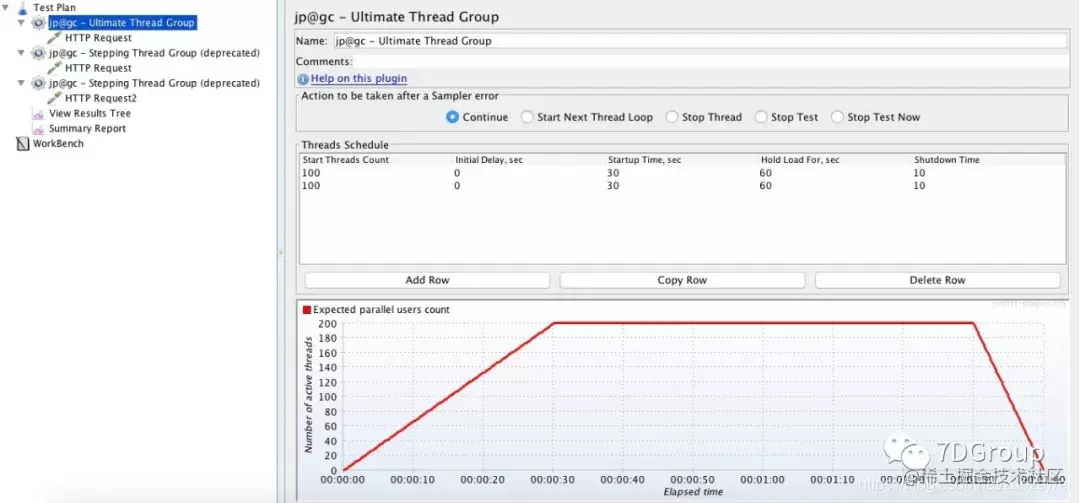Collapse the Stepping Thread Group holding plain HTTP Request
The height and width of the screenshot is (503, 1080).
pyautogui.click(x=21, y=52)
